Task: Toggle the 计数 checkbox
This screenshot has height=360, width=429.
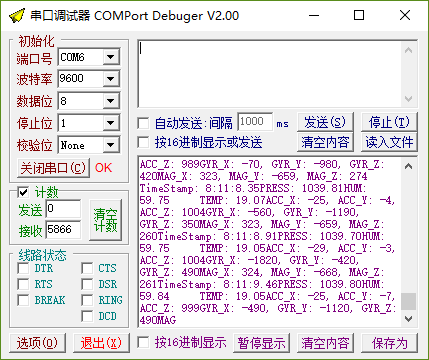Action: (x=24, y=192)
